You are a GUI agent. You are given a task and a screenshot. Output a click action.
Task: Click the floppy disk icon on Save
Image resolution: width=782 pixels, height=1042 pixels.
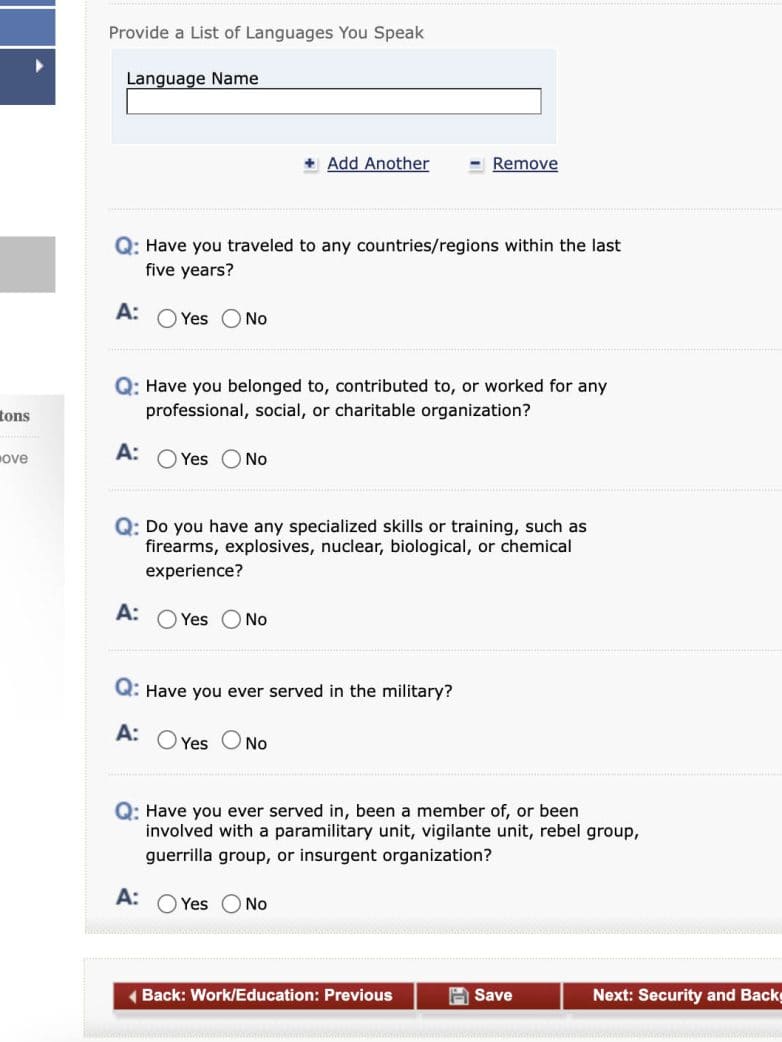coord(458,995)
